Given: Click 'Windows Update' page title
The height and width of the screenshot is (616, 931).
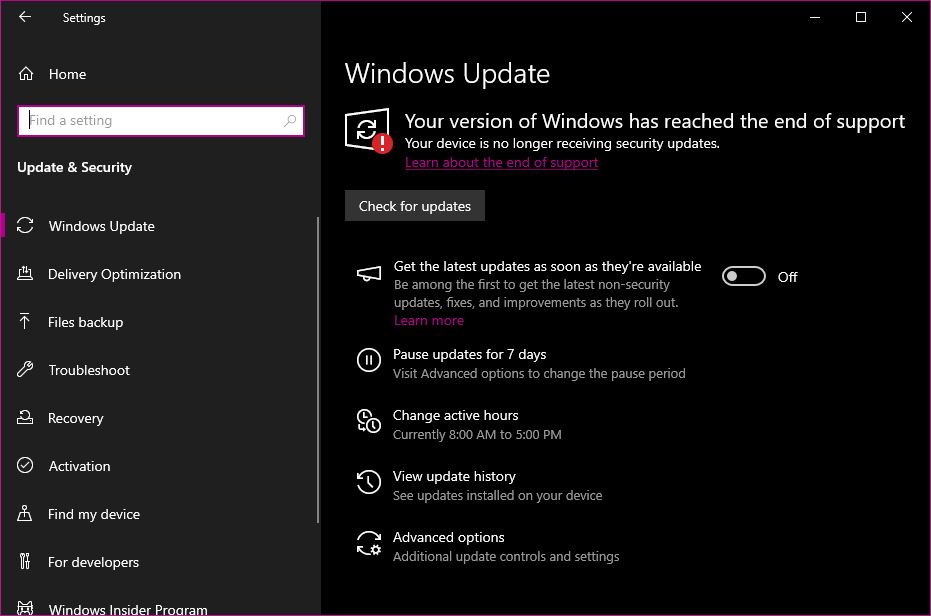Looking at the screenshot, I should pyautogui.click(x=447, y=74).
